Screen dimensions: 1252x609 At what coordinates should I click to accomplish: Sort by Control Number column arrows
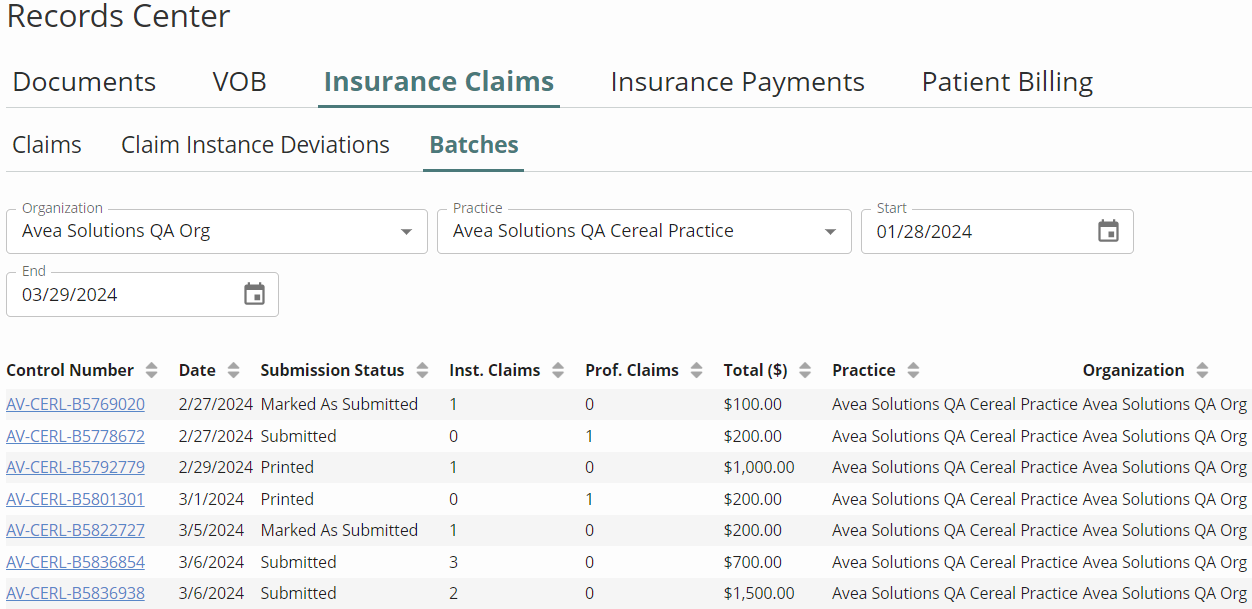151,370
